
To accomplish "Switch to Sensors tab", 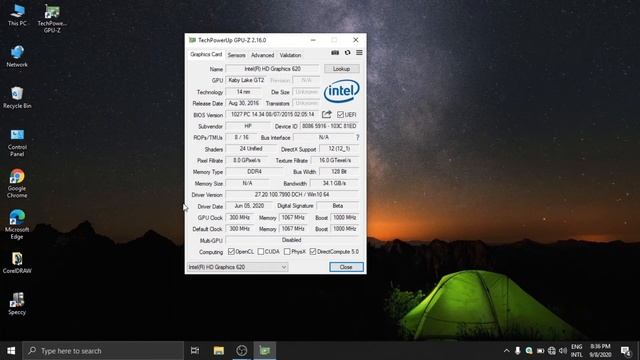I will [236, 55].
